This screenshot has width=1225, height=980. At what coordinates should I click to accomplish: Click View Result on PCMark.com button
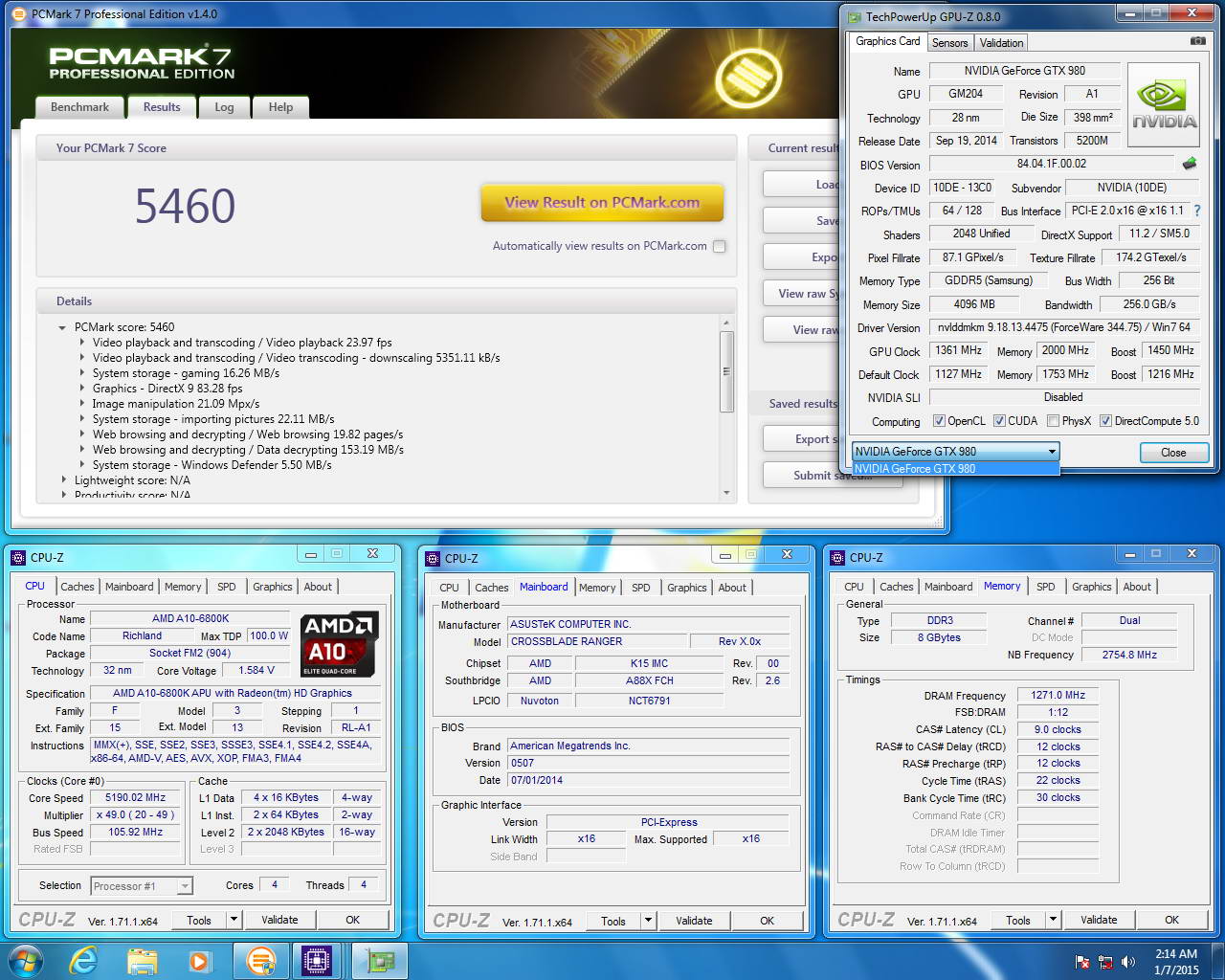(602, 203)
